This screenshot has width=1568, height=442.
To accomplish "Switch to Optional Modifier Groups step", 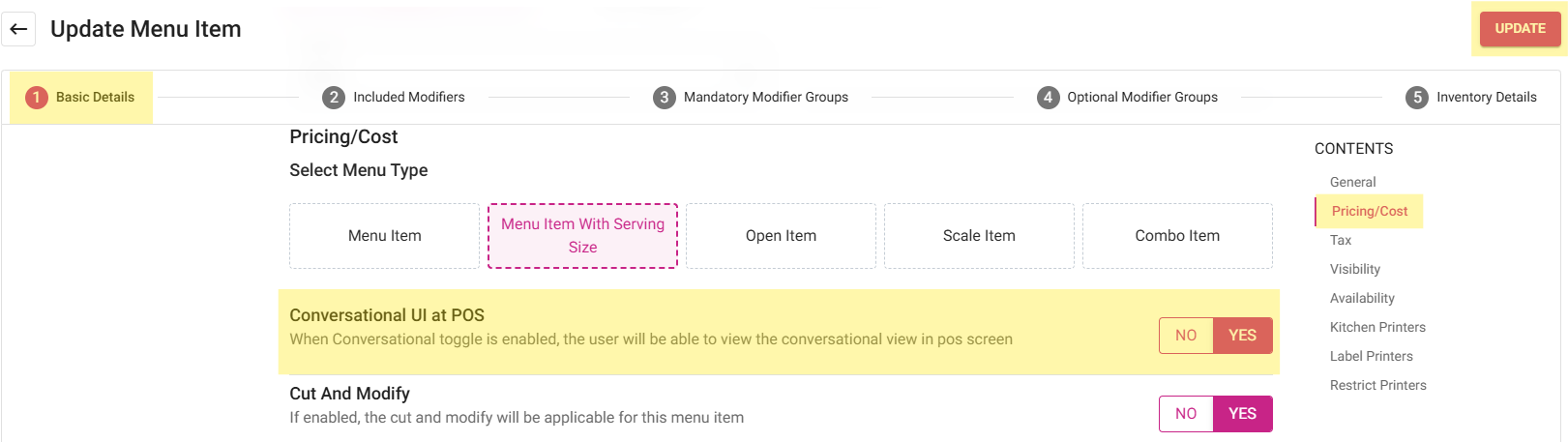I will [1141, 97].
